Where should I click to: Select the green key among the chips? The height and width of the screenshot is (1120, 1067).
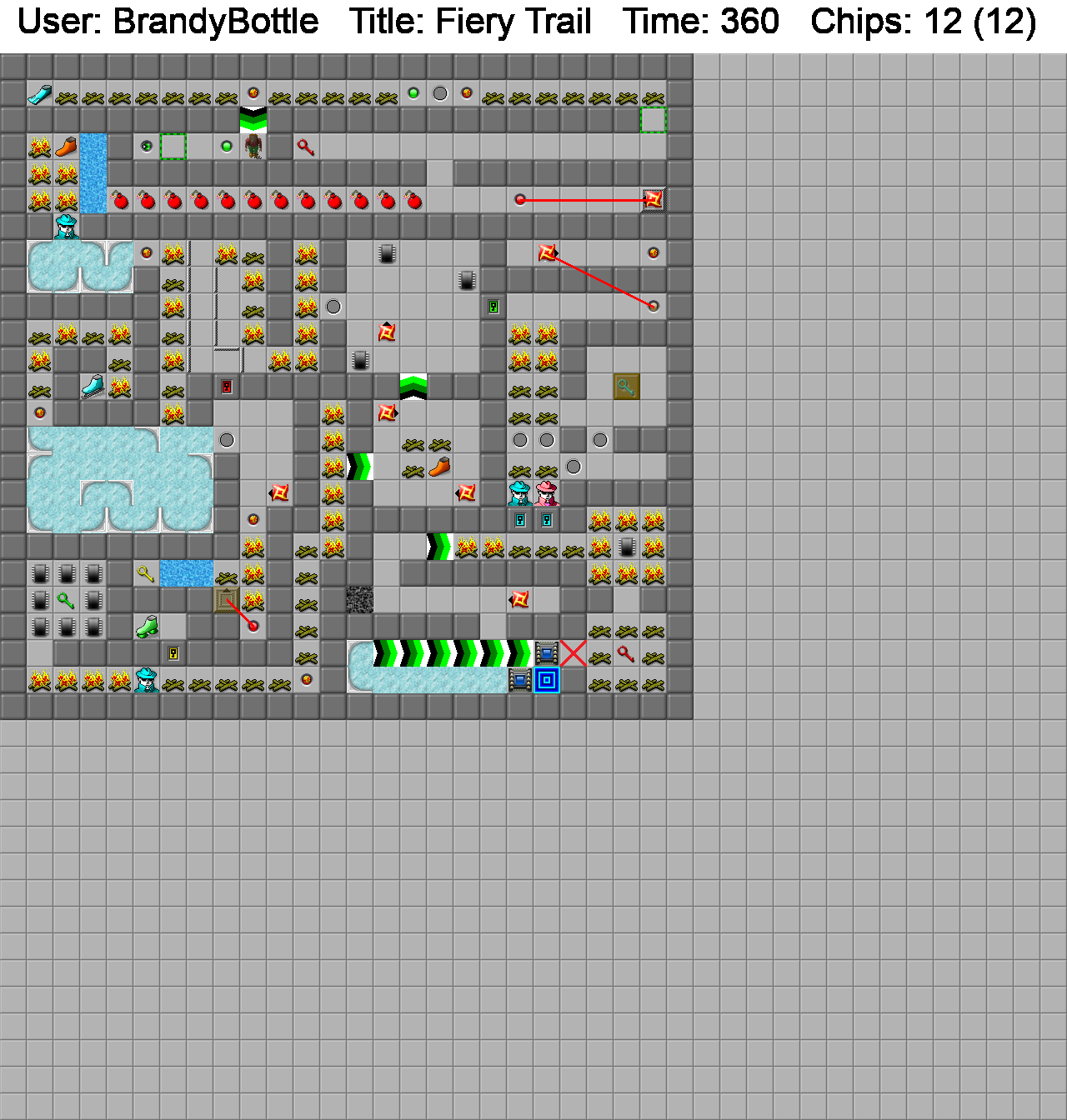point(67,600)
